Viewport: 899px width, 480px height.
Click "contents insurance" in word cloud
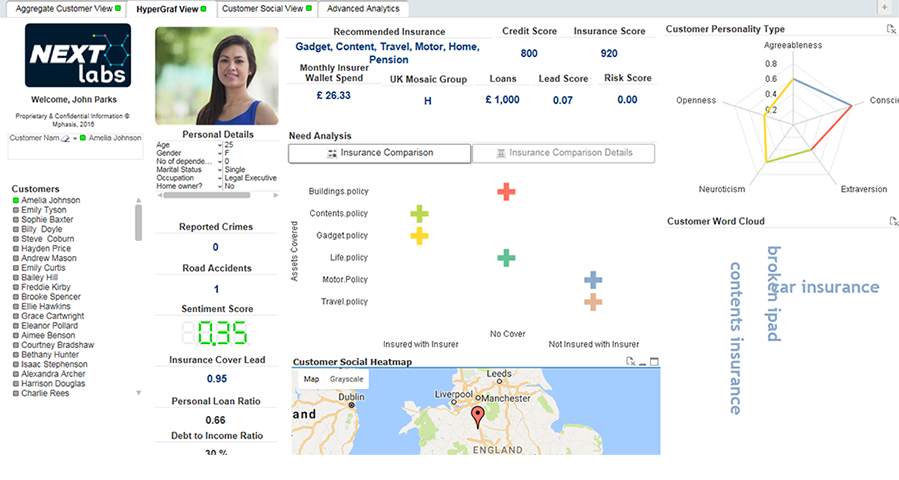point(736,338)
